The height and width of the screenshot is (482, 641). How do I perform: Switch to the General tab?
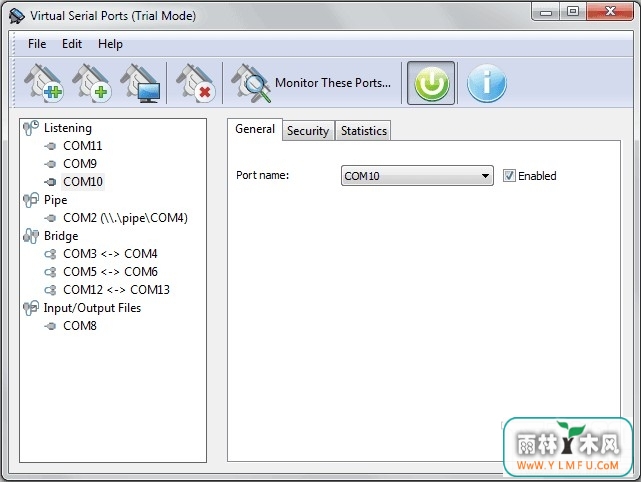pyautogui.click(x=255, y=129)
